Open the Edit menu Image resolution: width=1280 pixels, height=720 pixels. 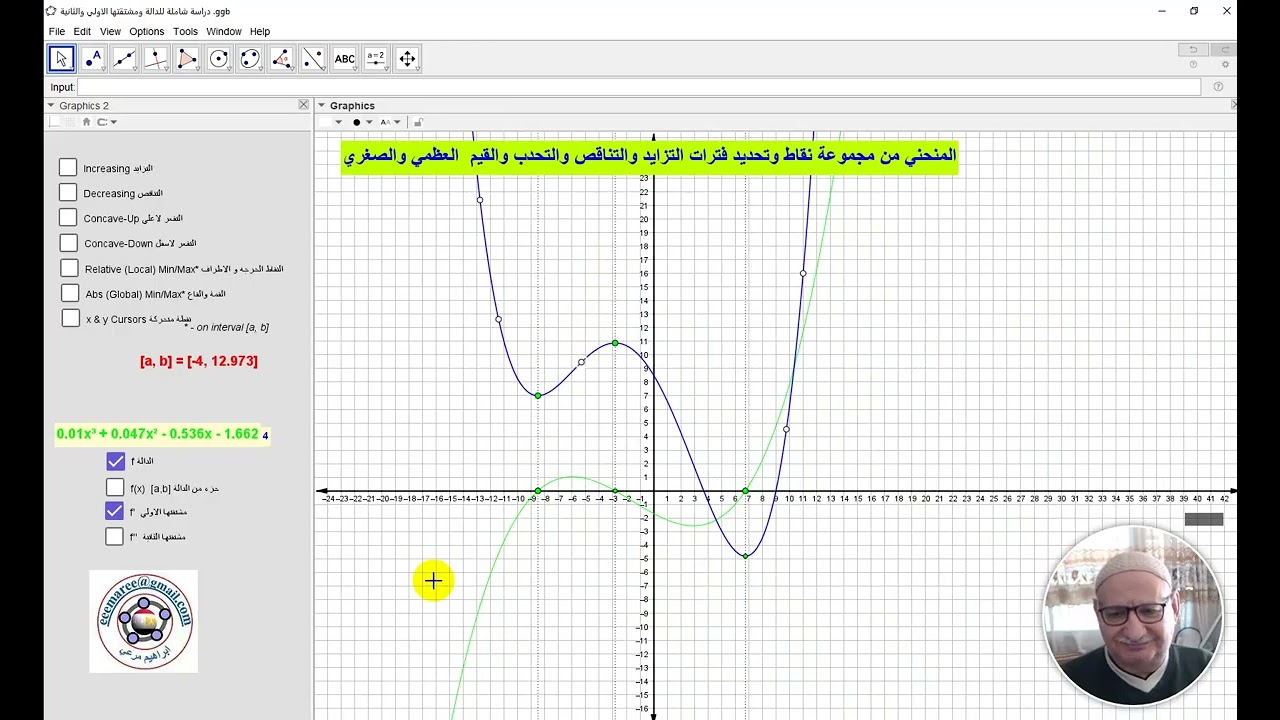[x=82, y=32]
